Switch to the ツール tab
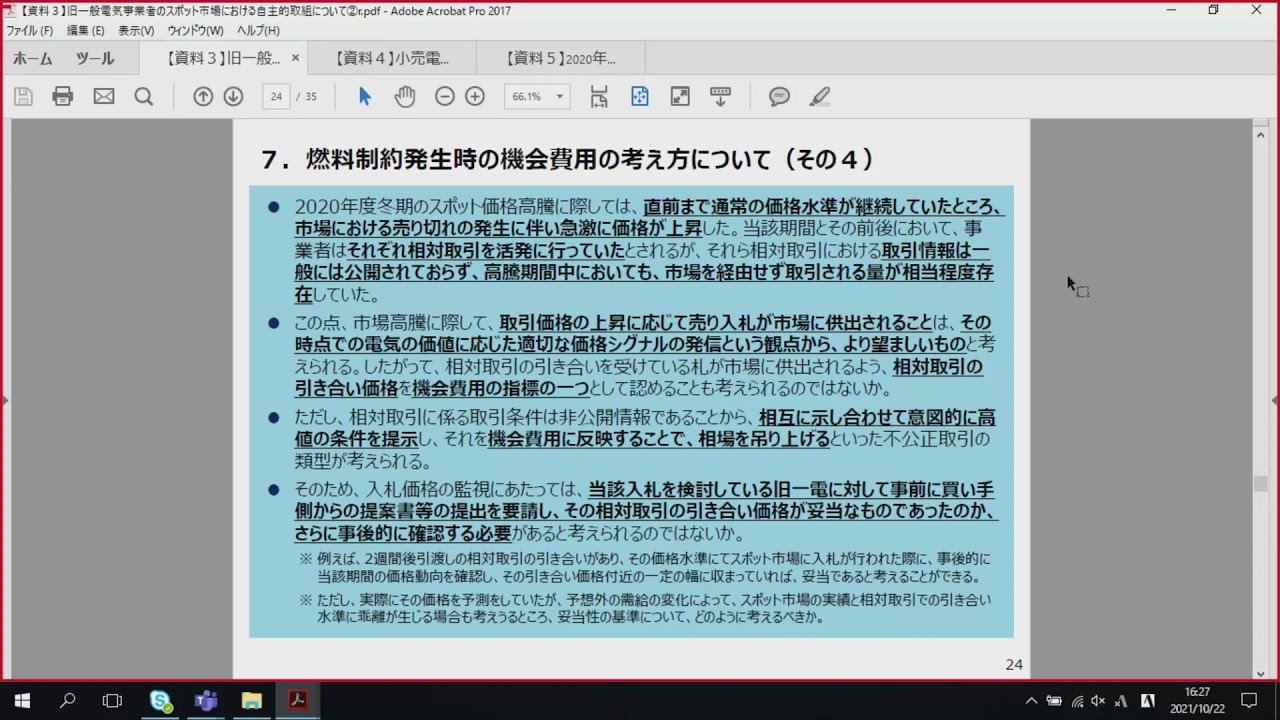The height and width of the screenshot is (720, 1280). (95, 59)
